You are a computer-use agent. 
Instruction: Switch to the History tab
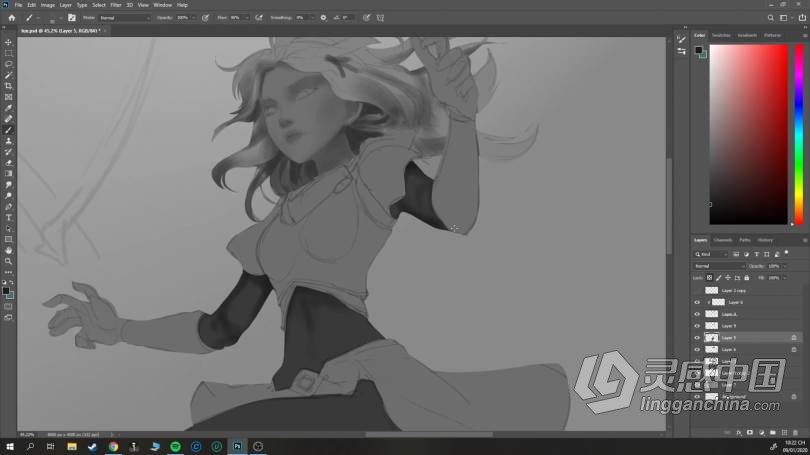tap(765, 240)
